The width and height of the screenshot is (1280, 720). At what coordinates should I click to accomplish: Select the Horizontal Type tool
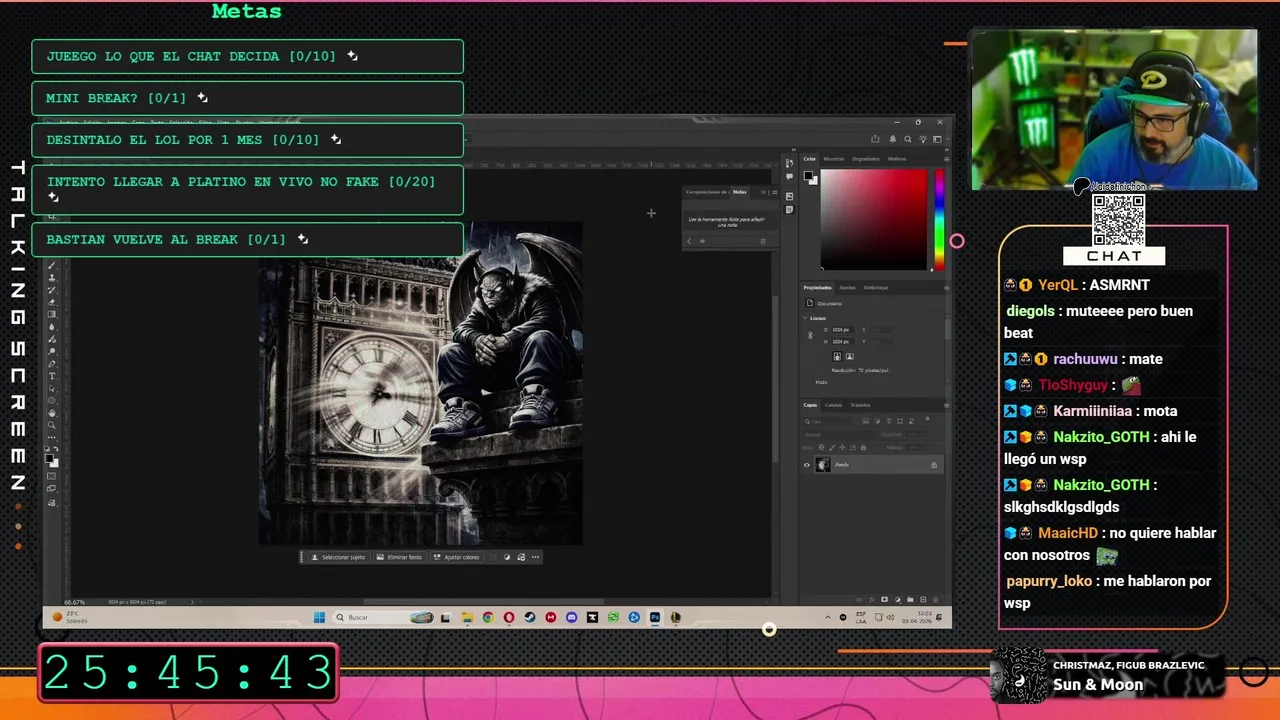coord(52,376)
